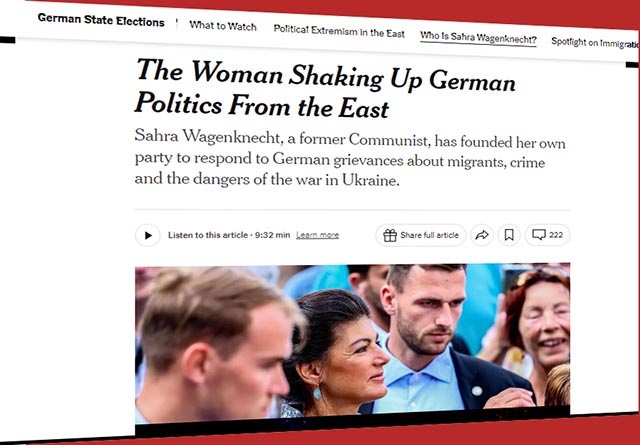Image resolution: width=640 pixels, height=445 pixels.
Task: Click the 9:32 min audio duration
Action: [272, 235]
